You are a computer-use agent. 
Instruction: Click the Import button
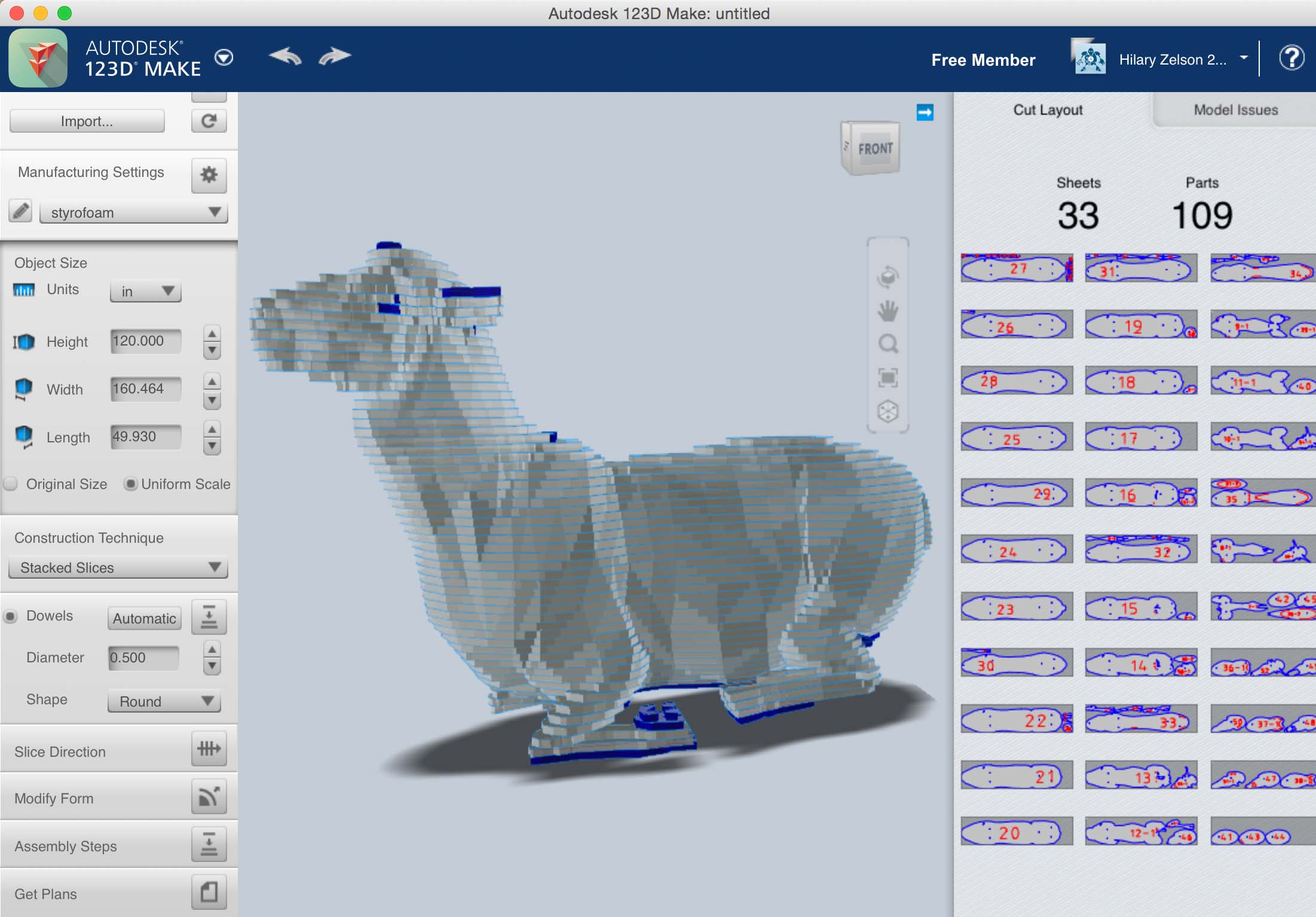87,121
